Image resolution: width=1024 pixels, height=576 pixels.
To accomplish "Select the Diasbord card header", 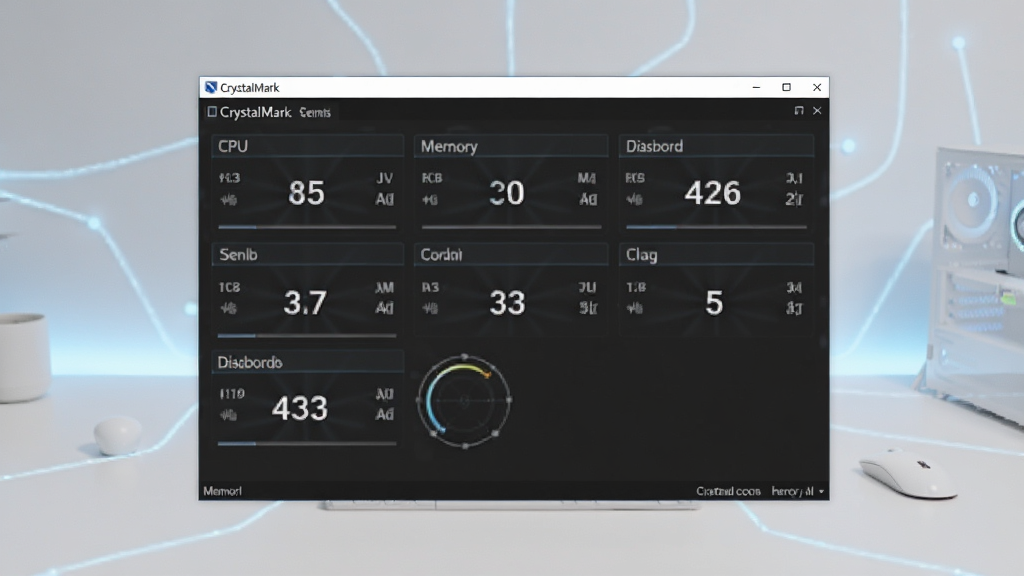I will 716,146.
